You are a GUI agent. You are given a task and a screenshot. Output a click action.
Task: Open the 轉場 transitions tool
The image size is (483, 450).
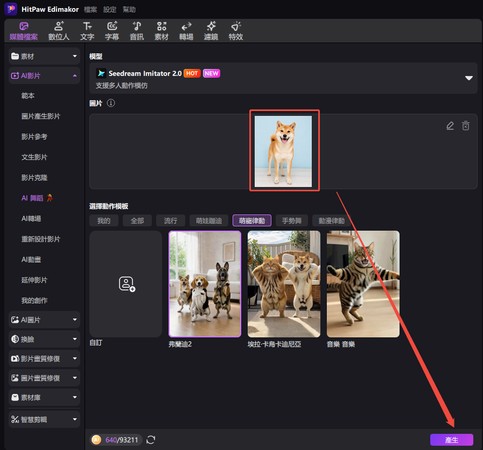pos(186,31)
